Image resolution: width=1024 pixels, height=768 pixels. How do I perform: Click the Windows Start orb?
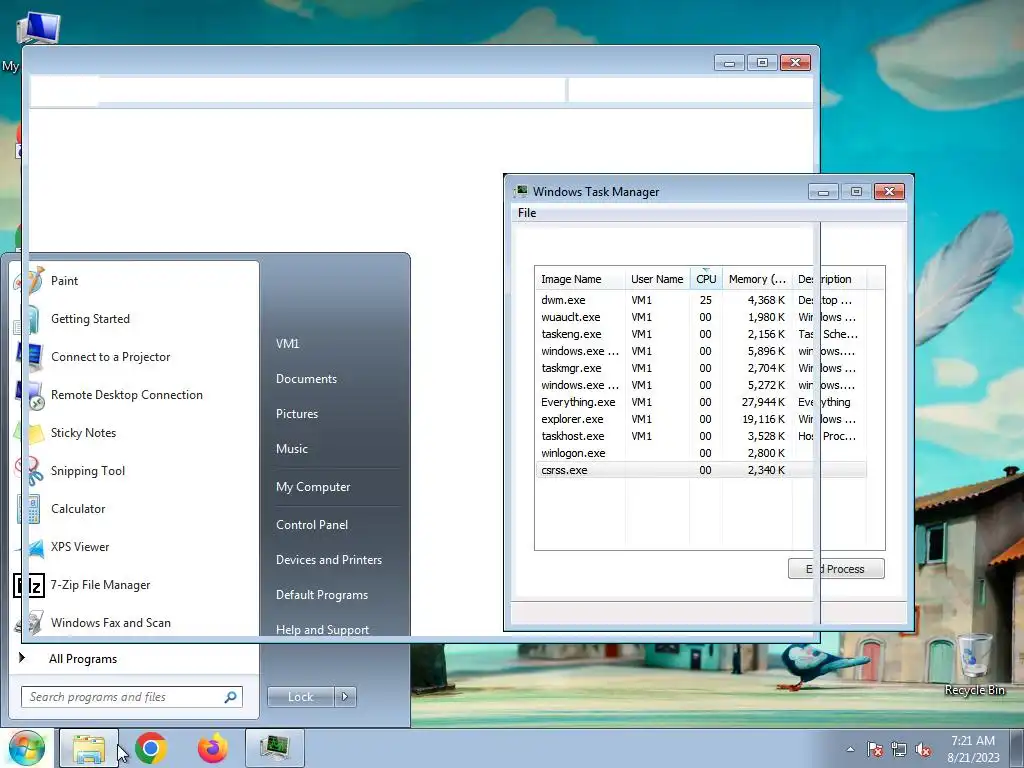26,748
